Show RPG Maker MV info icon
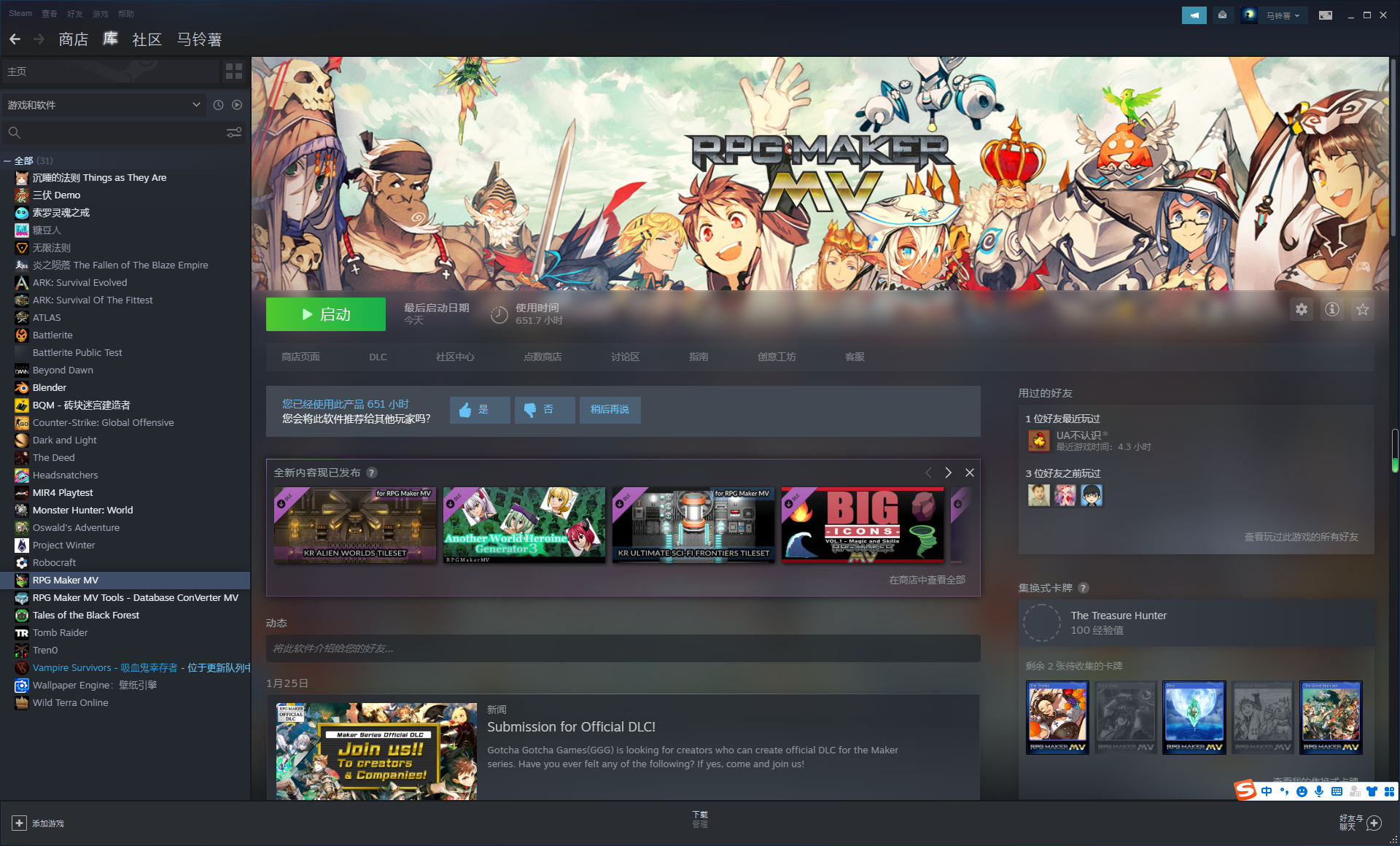This screenshot has height=846, width=1400. coord(1332,309)
